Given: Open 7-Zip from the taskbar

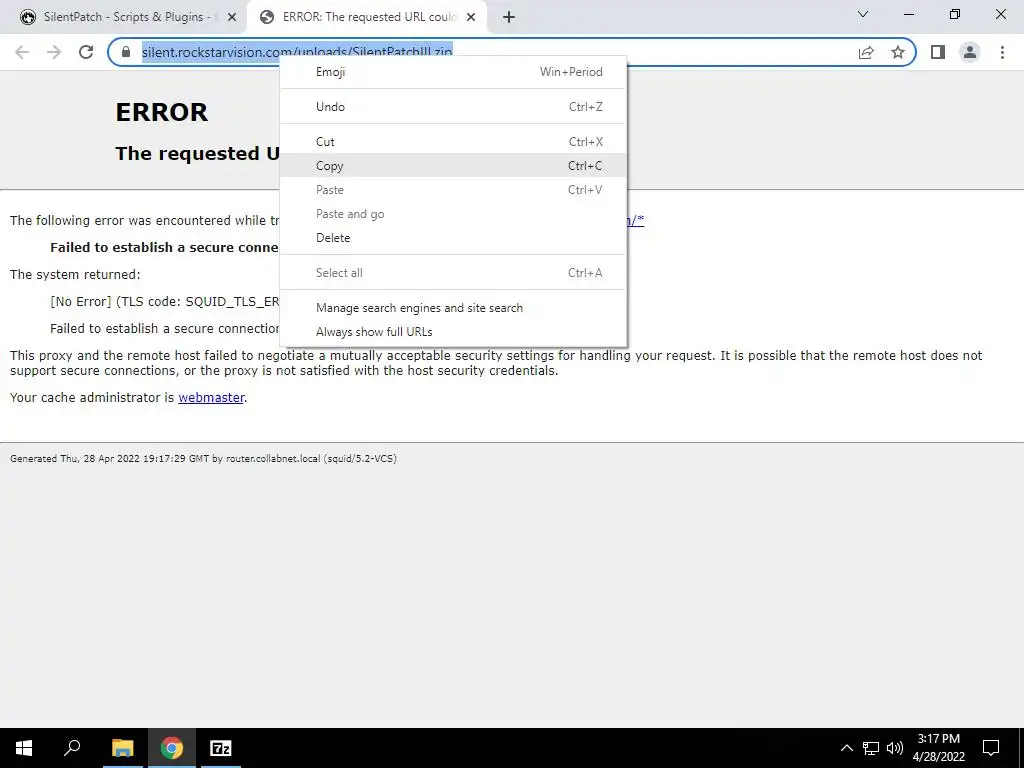Looking at the screenshot, I should (221, 748).
